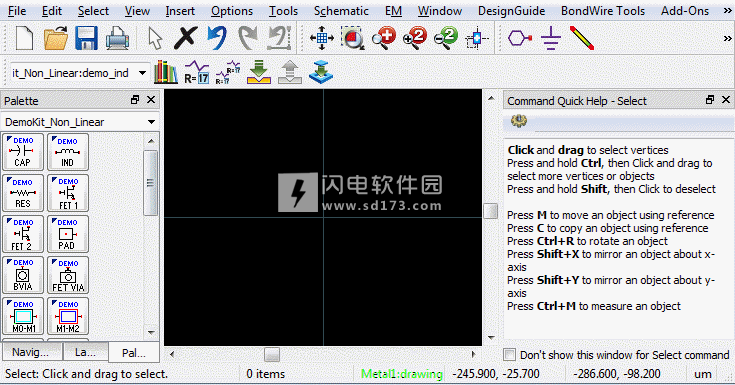
Task: Click the Quick Help gear settings icon
Action: [519, 121]
